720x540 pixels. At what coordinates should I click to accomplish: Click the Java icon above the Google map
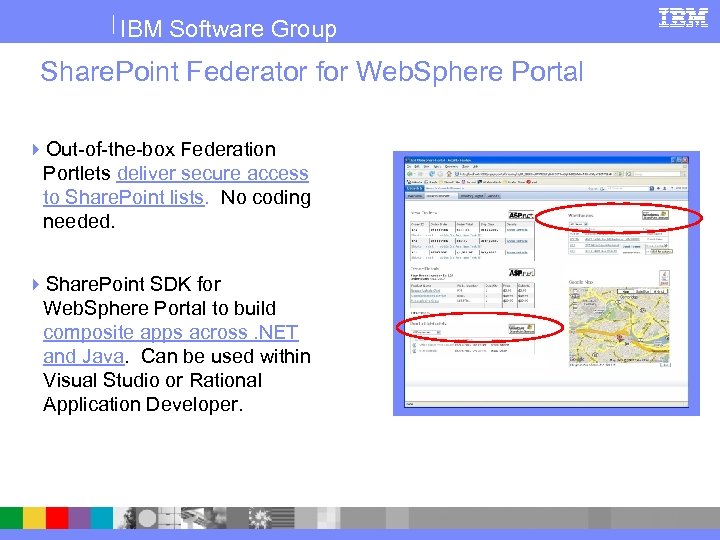pyautogui.click(x=664, y=277)
